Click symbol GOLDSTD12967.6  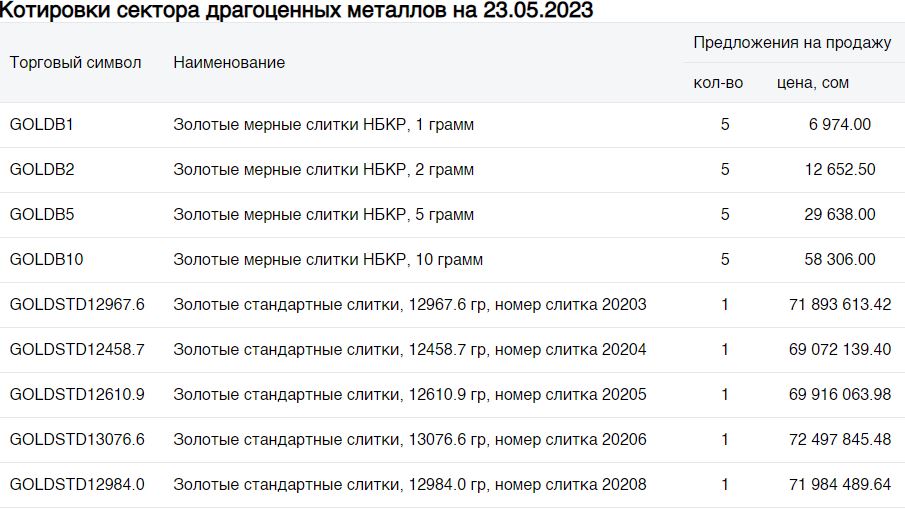point(77,305)
